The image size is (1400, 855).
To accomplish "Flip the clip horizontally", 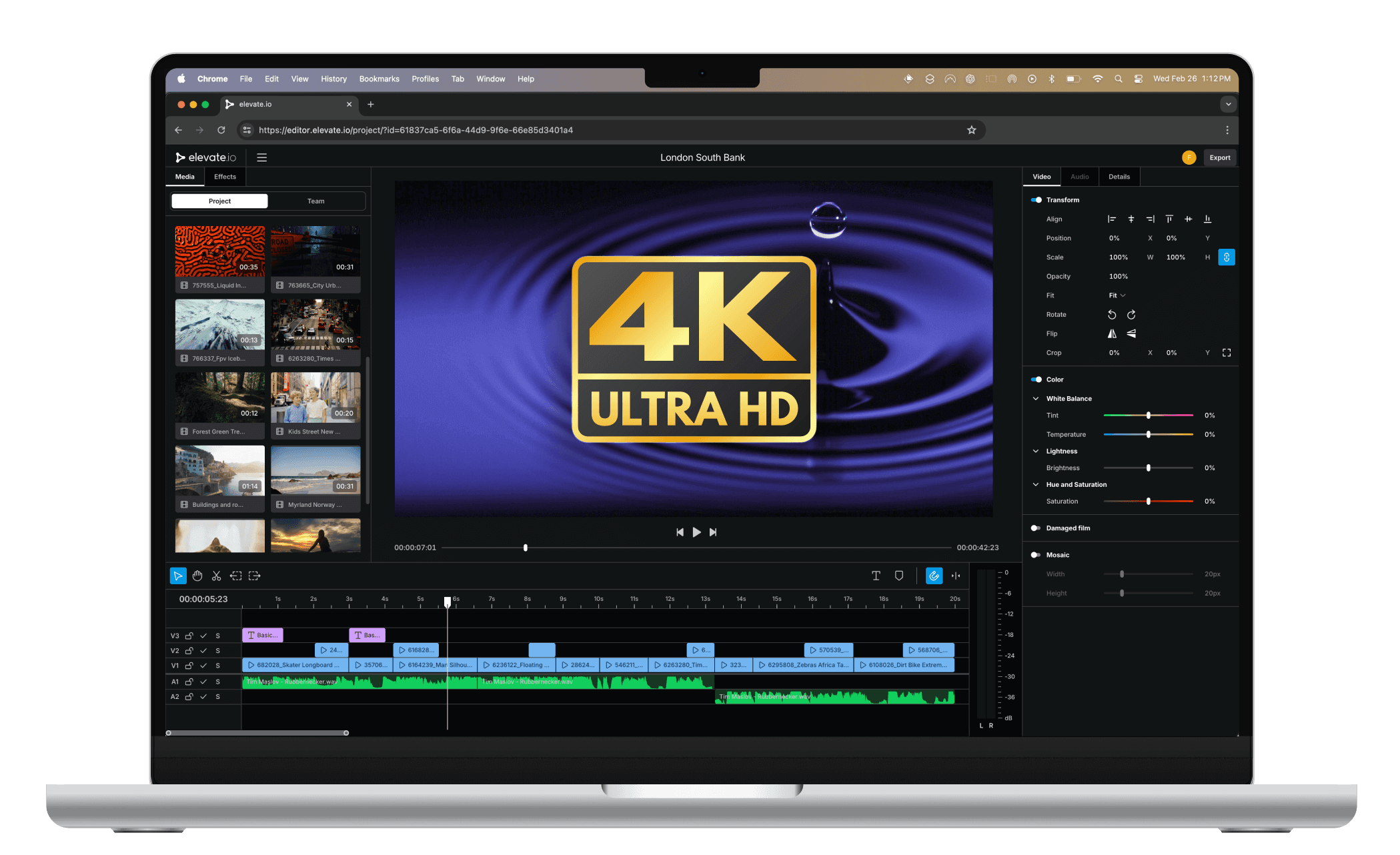I will [1112, 333].
